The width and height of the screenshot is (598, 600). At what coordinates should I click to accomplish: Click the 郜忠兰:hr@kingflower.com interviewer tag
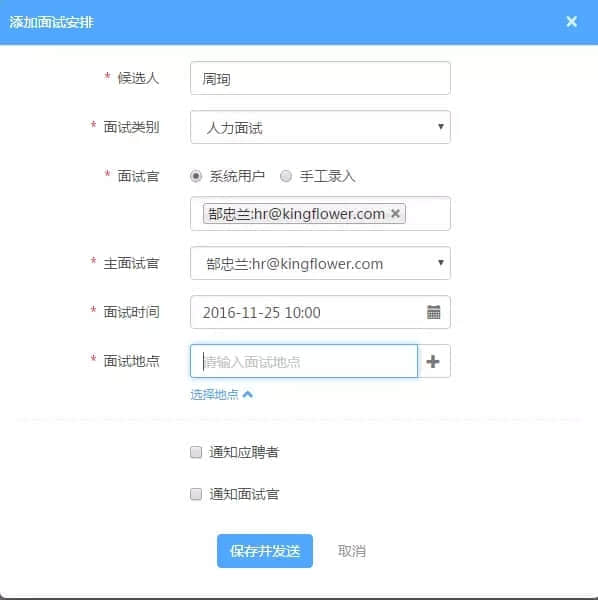point(297,214)
